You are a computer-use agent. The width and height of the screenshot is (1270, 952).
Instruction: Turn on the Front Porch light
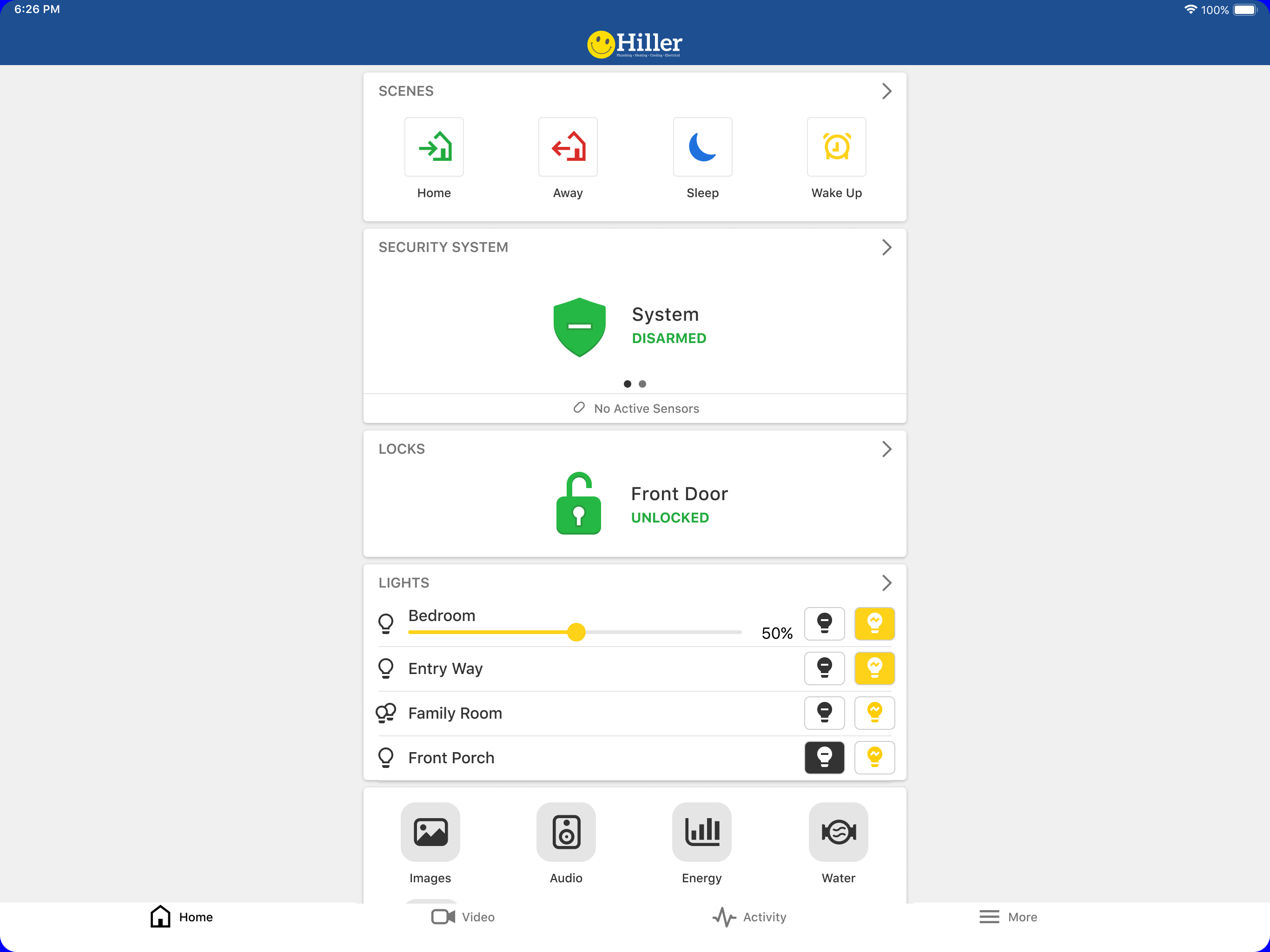[874, 758]
